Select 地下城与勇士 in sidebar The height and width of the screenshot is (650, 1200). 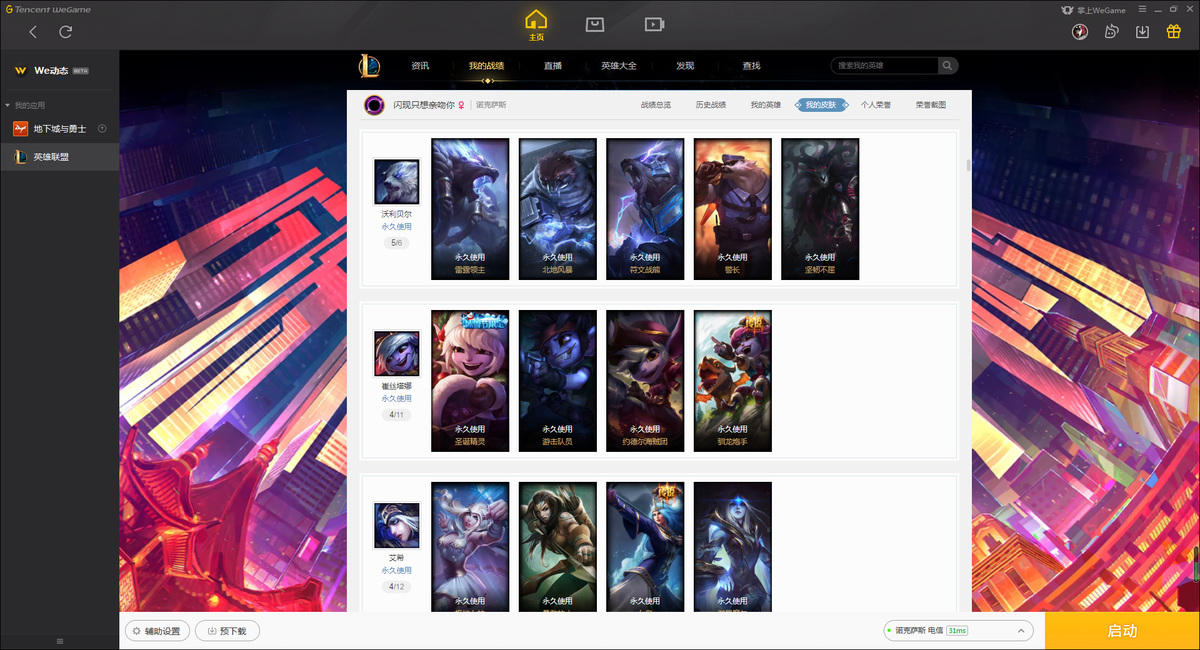(x=59, y=129)
